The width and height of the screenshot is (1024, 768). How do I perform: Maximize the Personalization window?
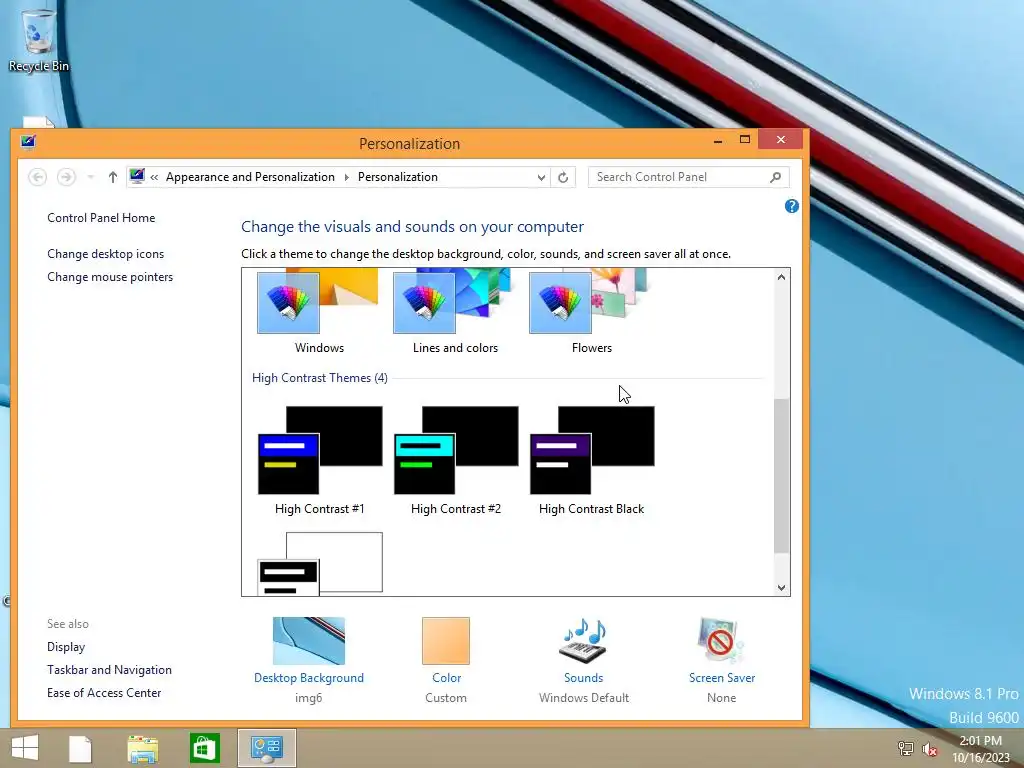[x=744, y=140]
